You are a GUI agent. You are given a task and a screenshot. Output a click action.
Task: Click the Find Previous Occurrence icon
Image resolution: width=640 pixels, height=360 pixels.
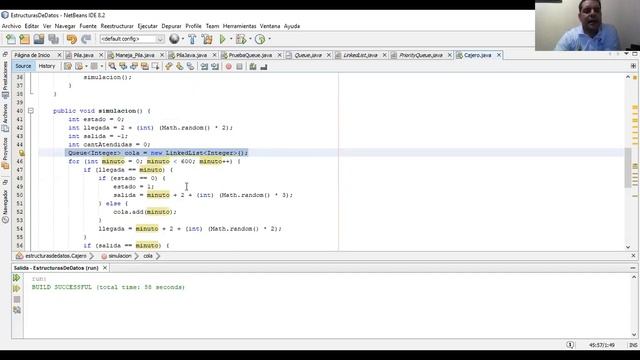coord(123,67)
